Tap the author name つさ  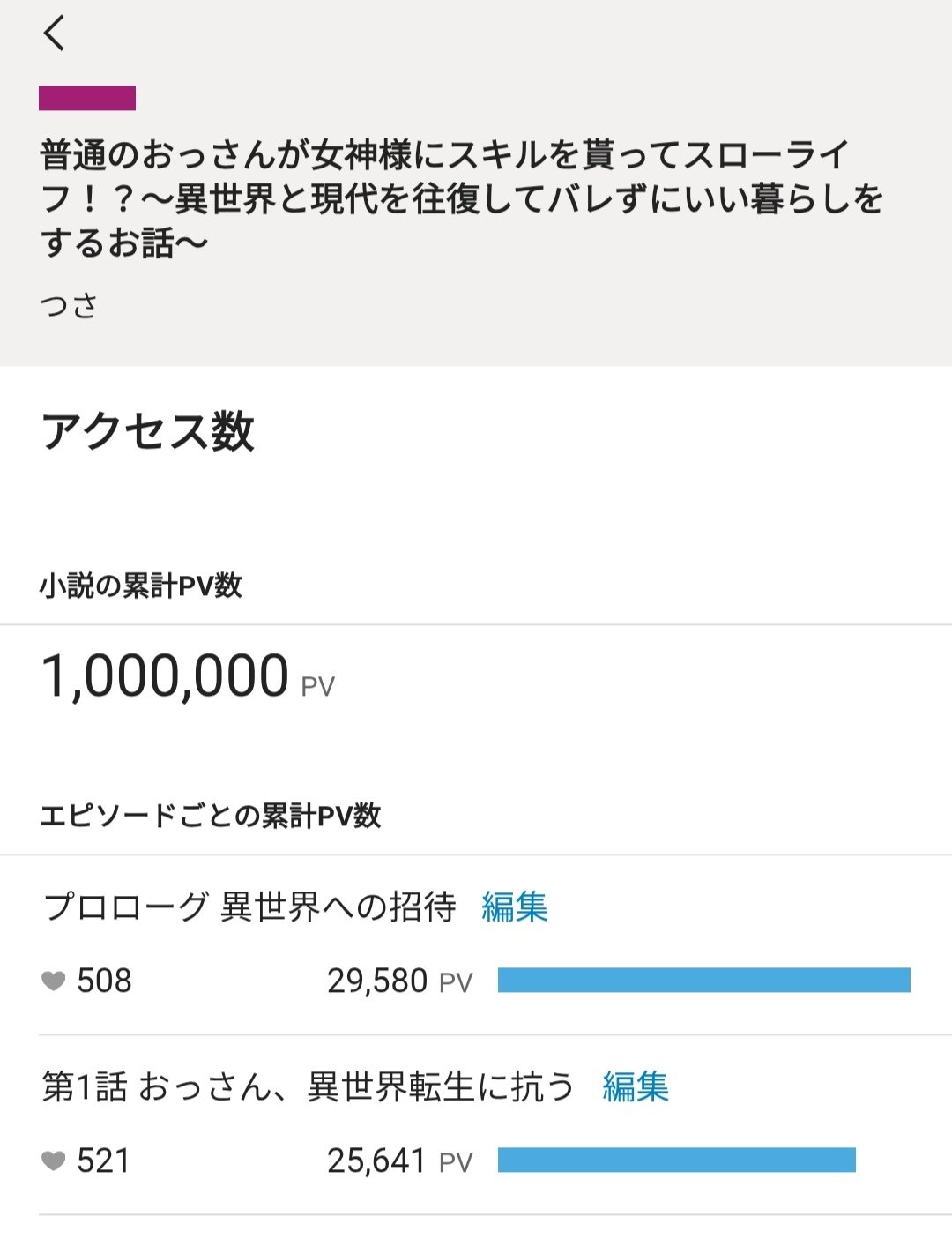pos(69,306)
